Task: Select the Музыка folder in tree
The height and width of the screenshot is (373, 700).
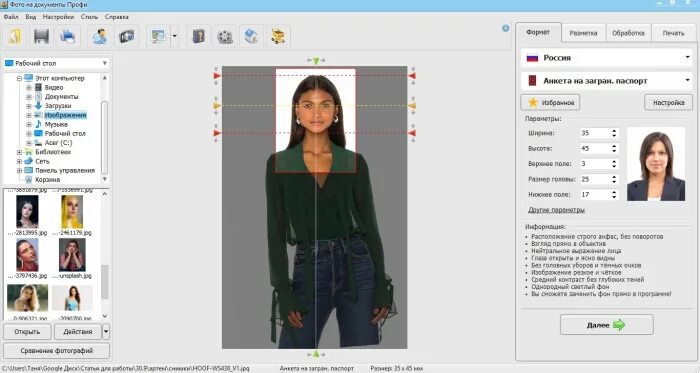Action: [x=56, y=124]
